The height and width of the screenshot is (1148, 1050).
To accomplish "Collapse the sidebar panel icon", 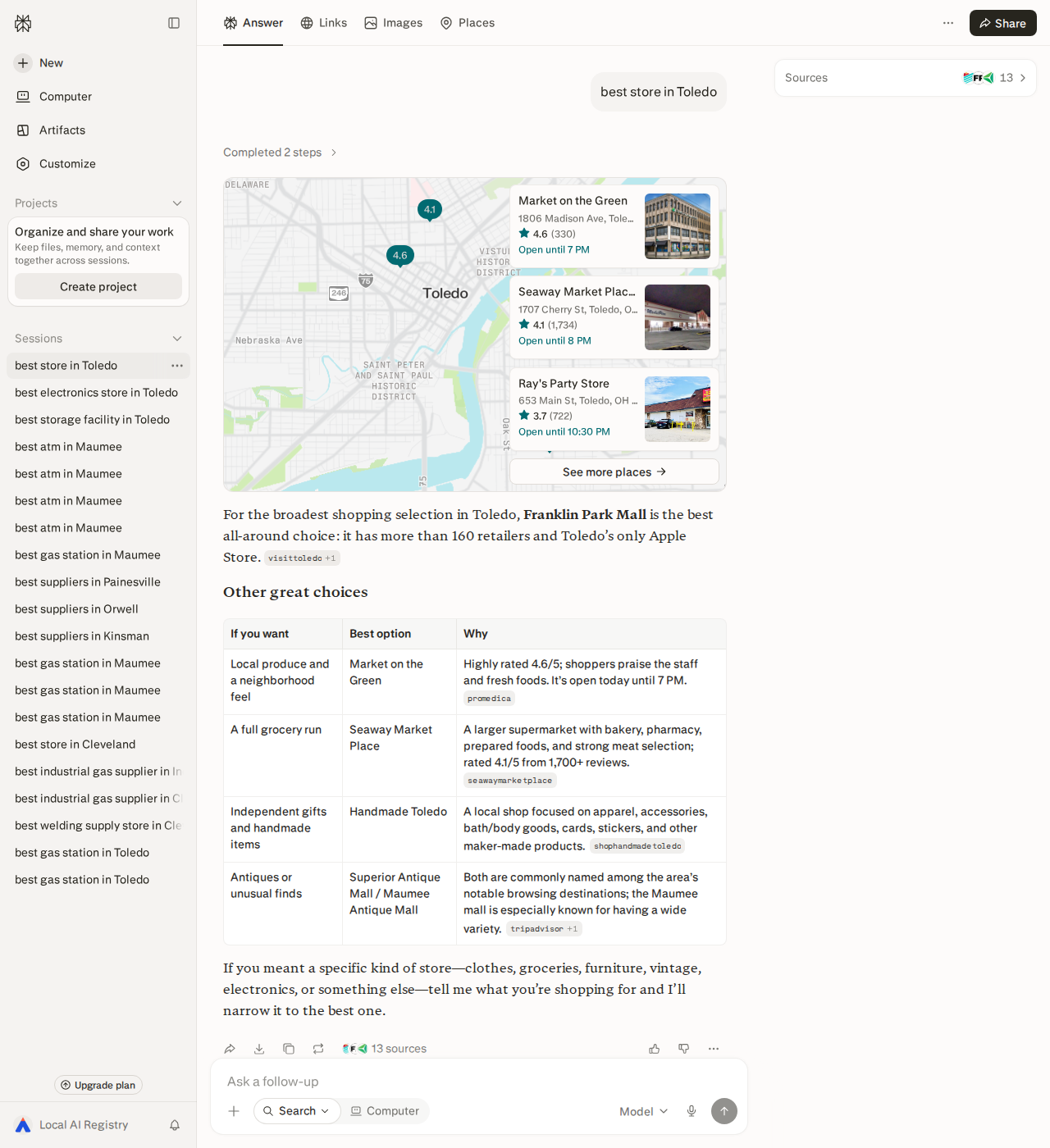I will [x=174, y=23].
